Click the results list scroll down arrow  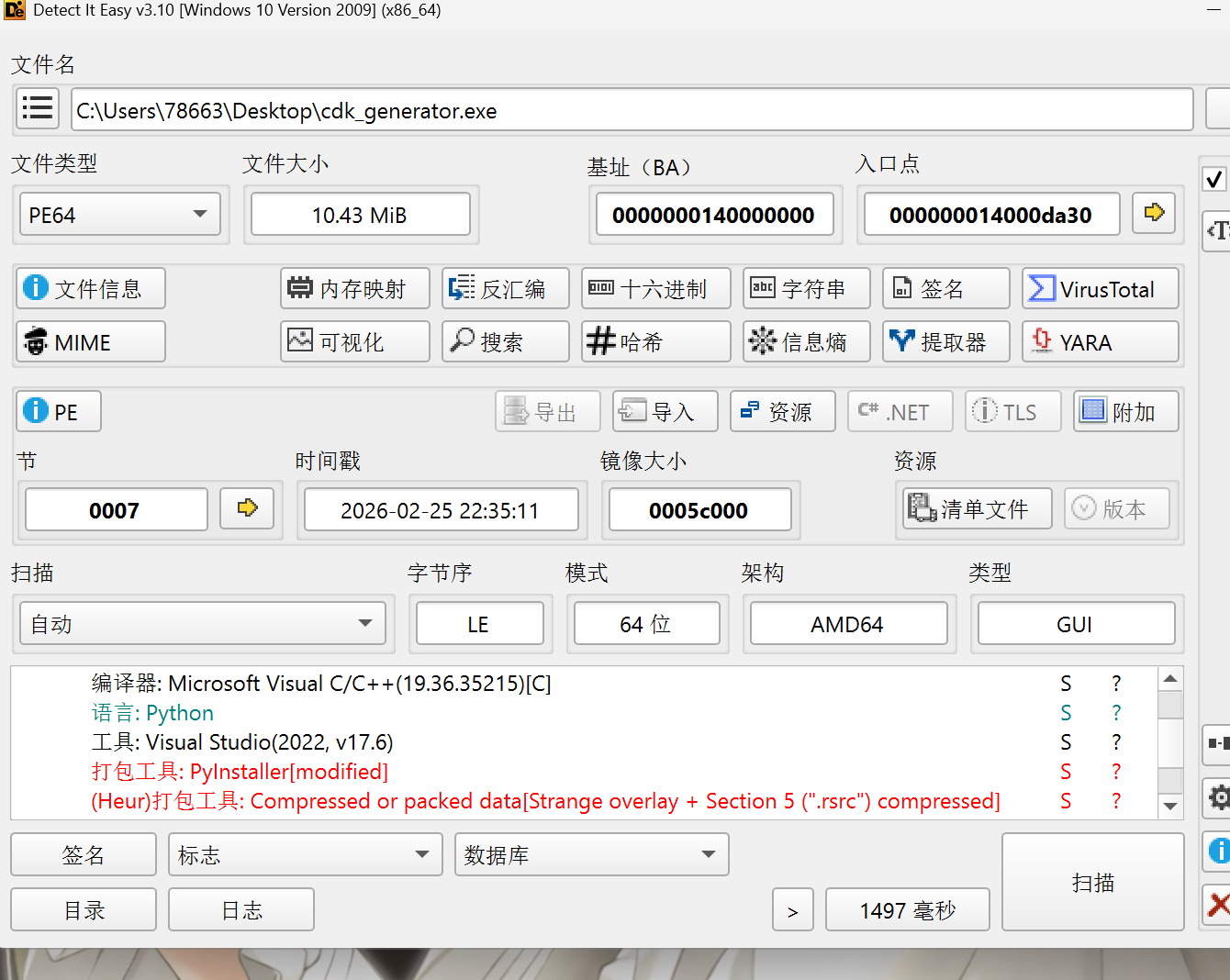[1170, 806]
